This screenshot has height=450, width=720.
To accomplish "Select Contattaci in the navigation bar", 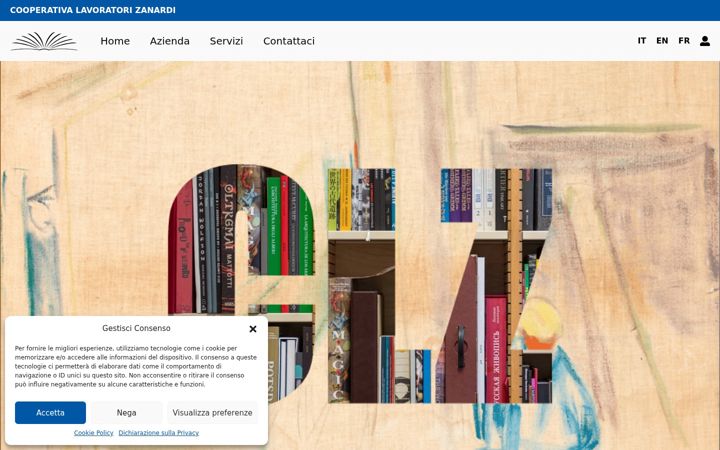I will 289,41.
